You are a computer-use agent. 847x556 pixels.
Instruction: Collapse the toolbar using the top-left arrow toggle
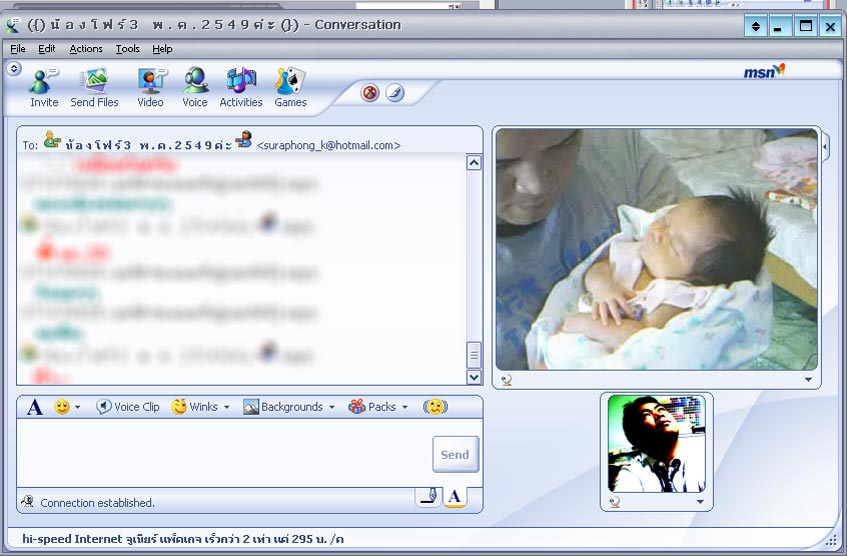click(x=14, y=69)
